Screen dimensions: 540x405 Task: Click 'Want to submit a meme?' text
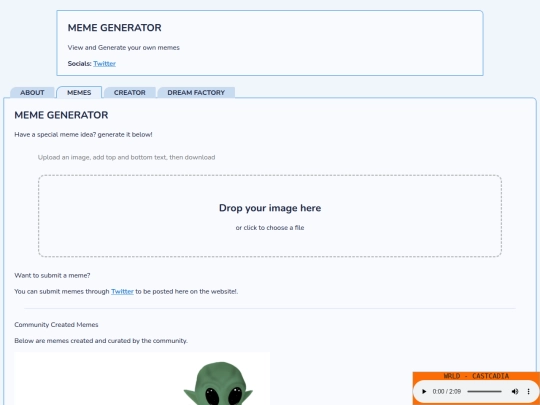(52, 276)
